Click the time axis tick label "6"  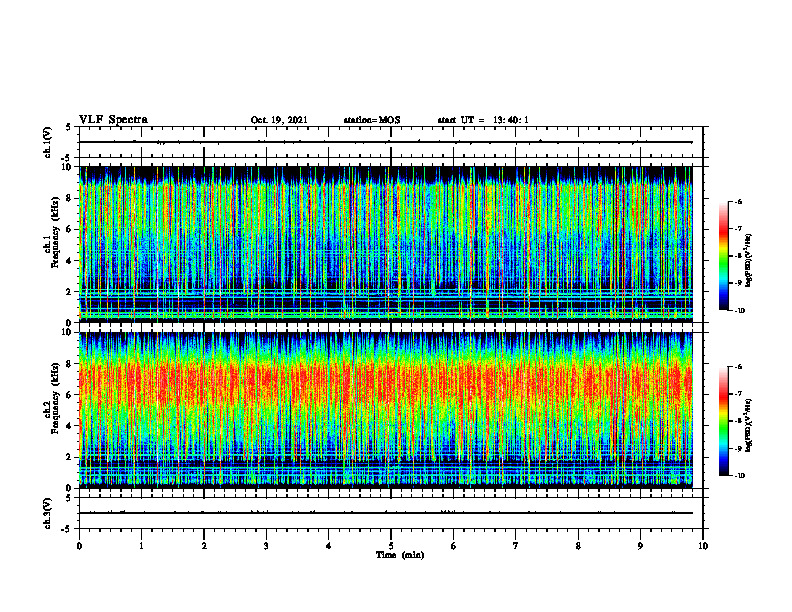coord(454,546)
